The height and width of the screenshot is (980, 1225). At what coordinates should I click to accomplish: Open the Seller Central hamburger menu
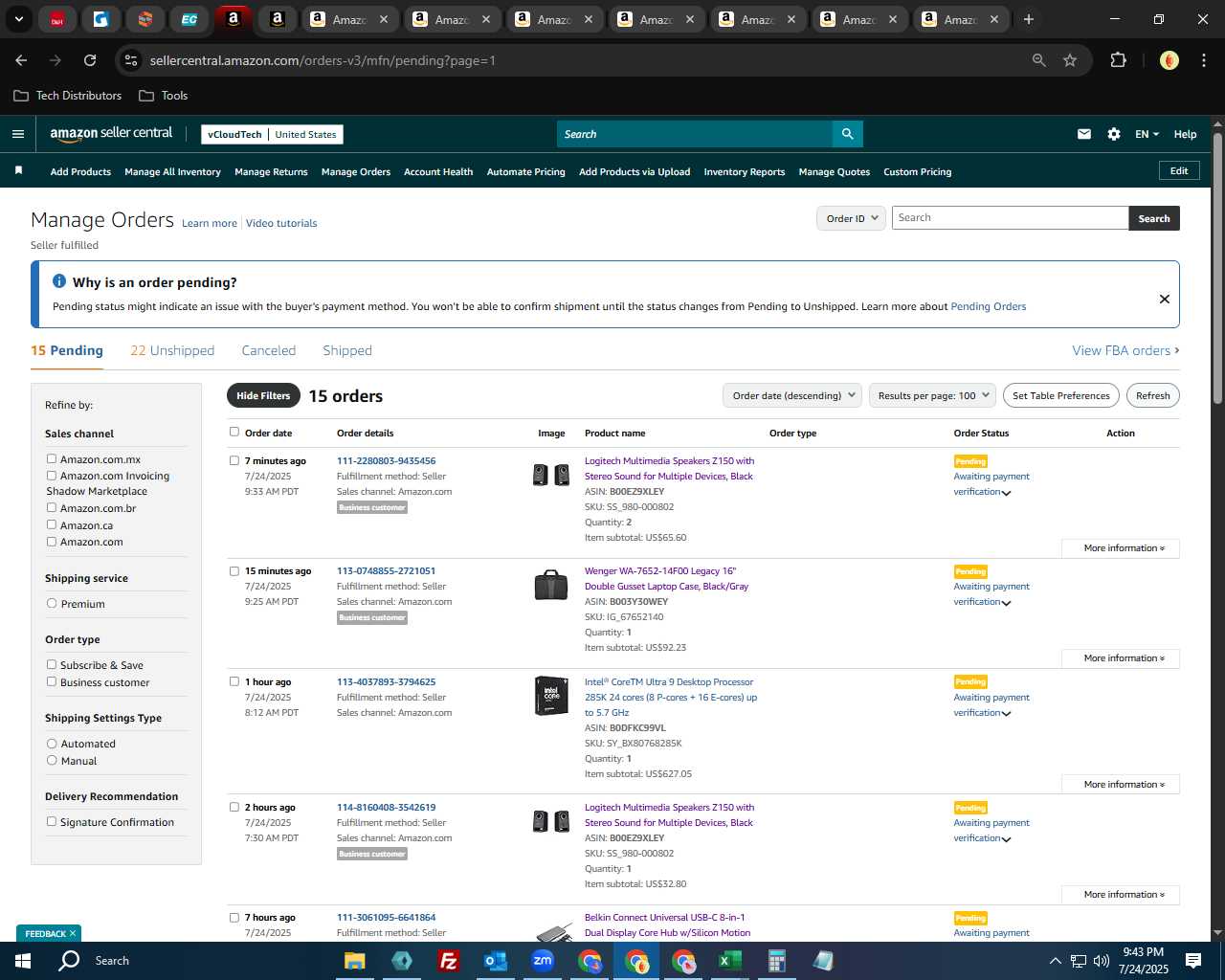[x=17, y=134]
